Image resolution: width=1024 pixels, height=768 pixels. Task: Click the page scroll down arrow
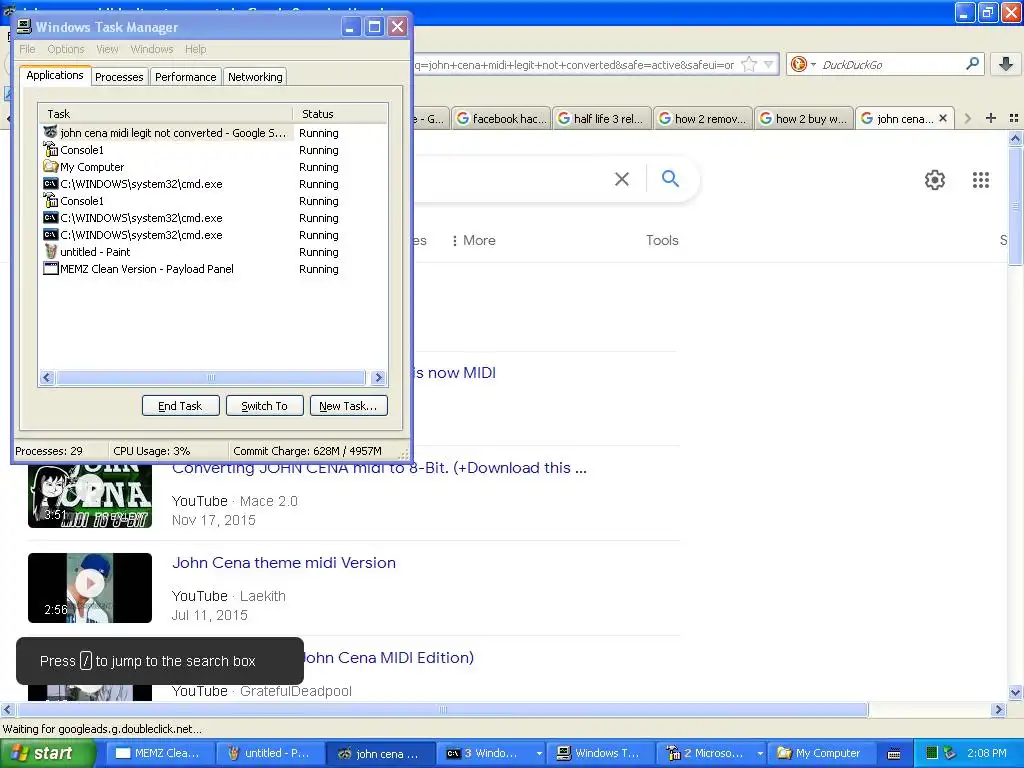click(x=1015, y=692)
